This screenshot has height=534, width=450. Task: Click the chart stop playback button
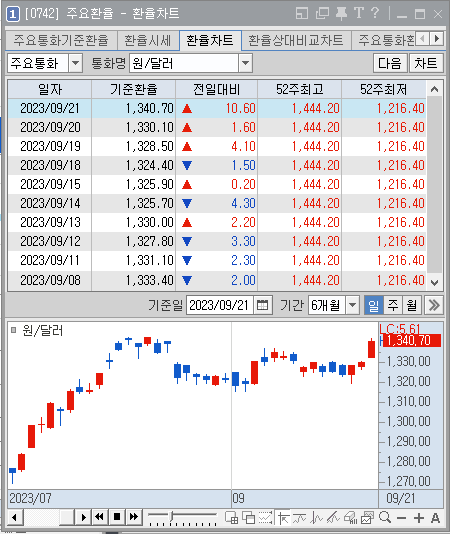click(117, 517)
